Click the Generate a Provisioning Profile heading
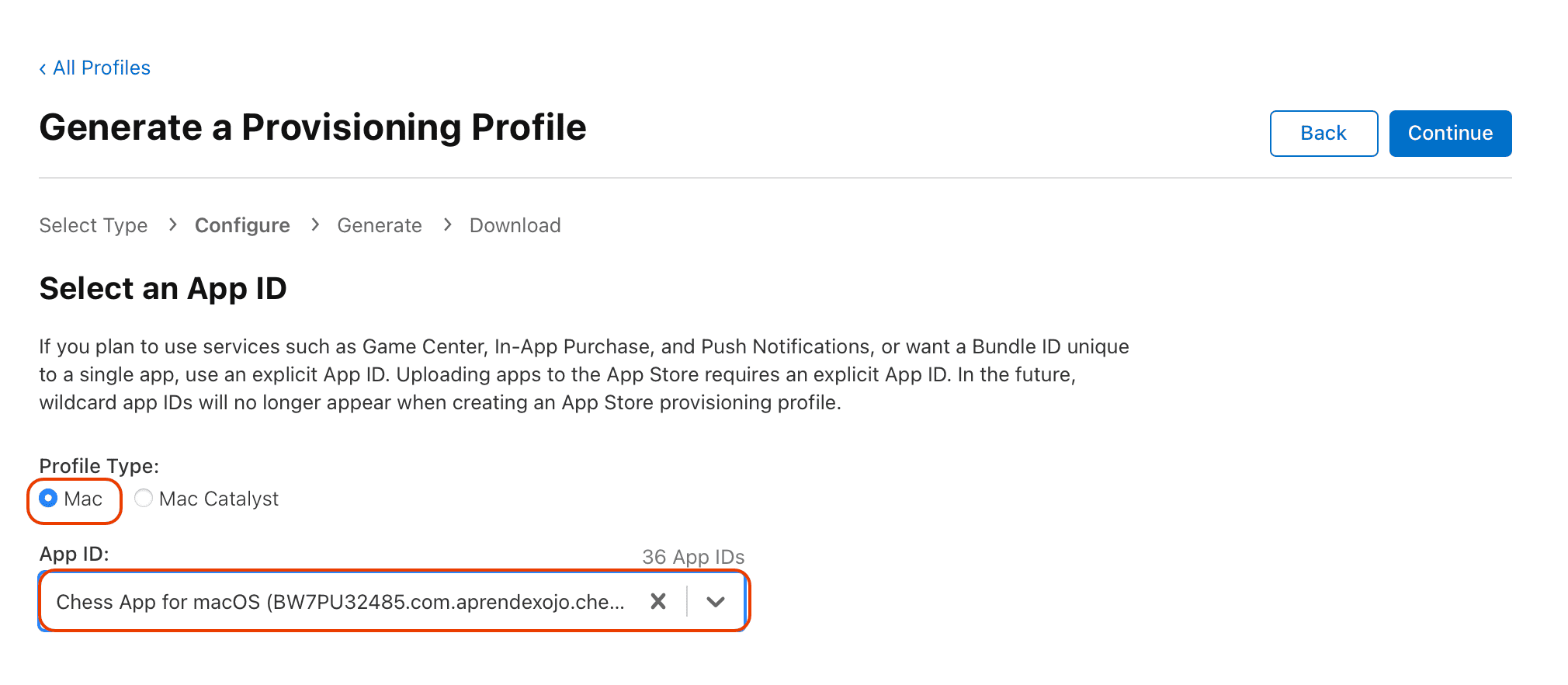This screenshot has height=685, width=1568. 313,127
